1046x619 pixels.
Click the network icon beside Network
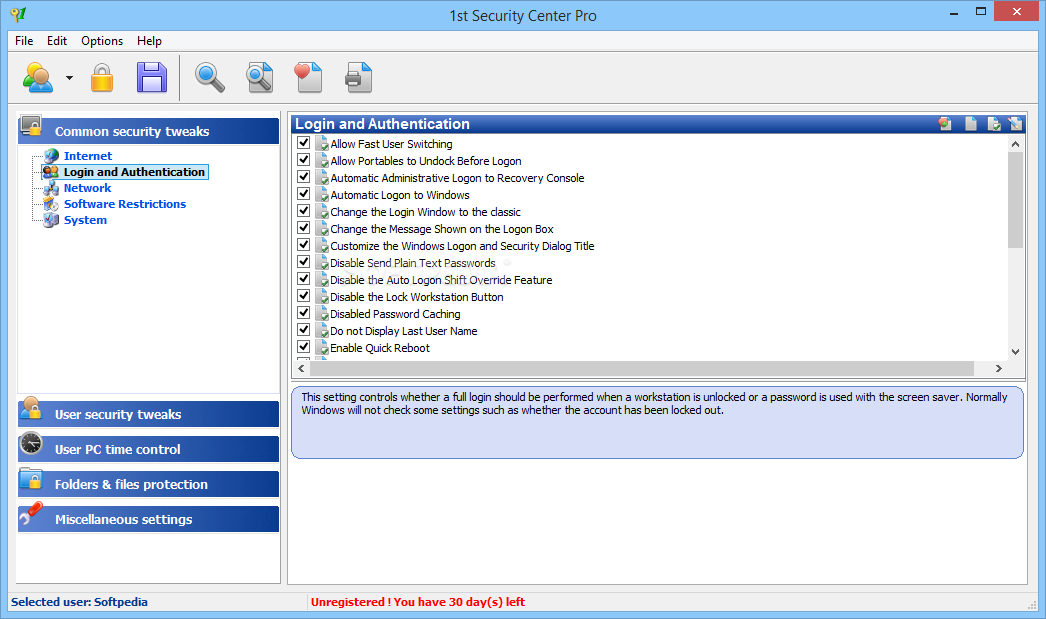51,188
